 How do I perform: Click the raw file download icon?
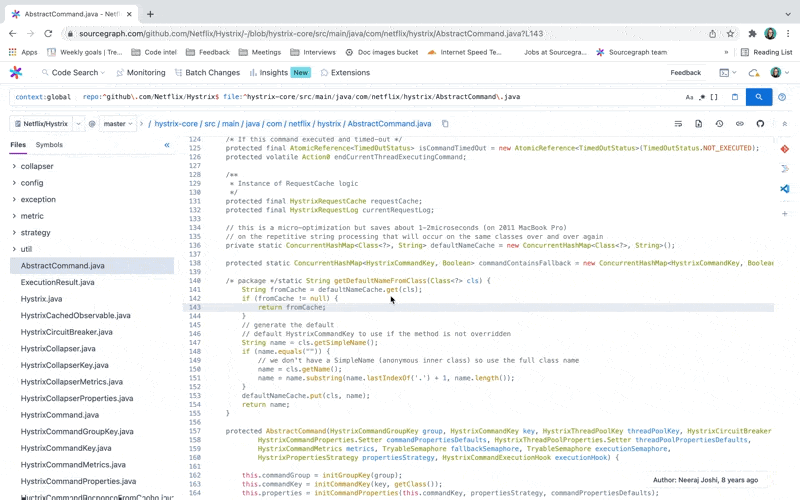[x=698, y=124]
